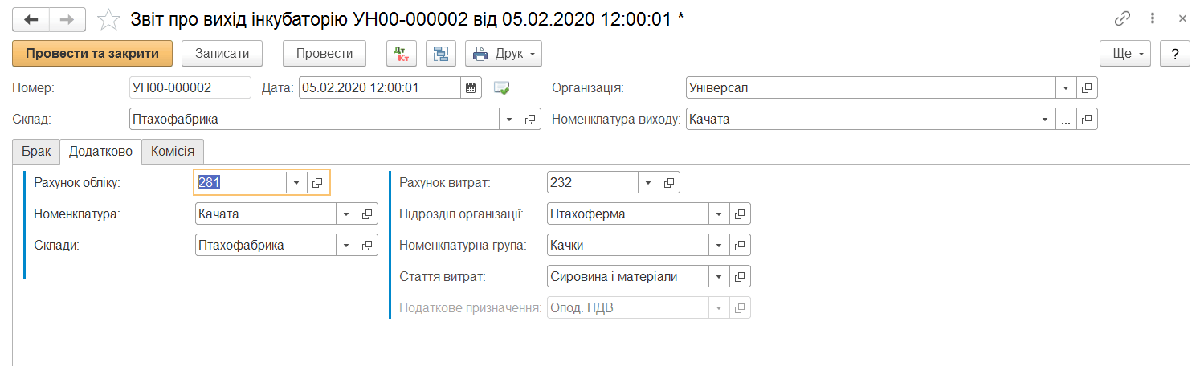Click the Записати button
Screen dimensions: 1200x366
click(228, 53)
